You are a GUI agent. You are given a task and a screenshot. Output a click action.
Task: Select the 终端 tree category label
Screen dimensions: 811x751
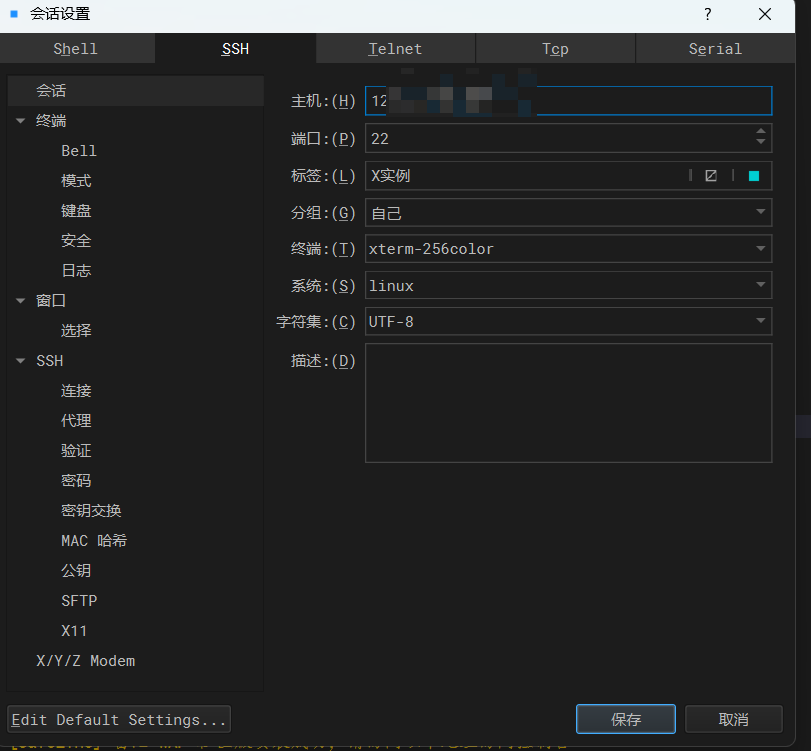click(51, 121)
